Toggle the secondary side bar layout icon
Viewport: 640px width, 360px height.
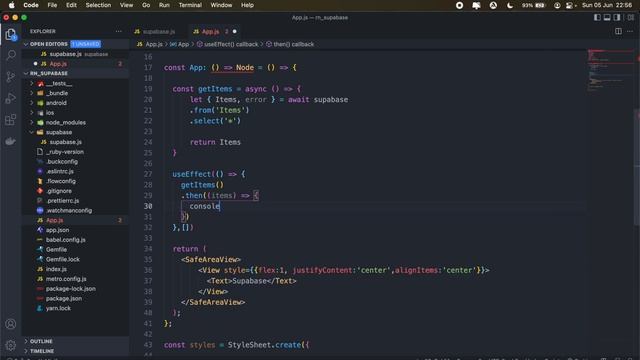tap(617, 18)
